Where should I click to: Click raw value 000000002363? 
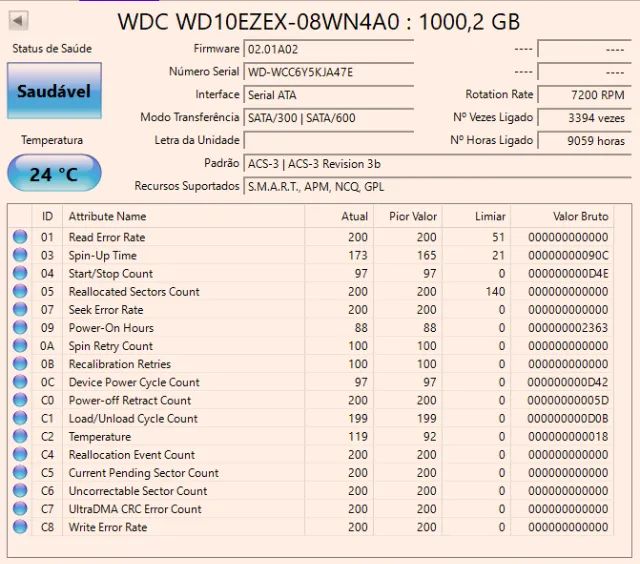pos(568,328)
